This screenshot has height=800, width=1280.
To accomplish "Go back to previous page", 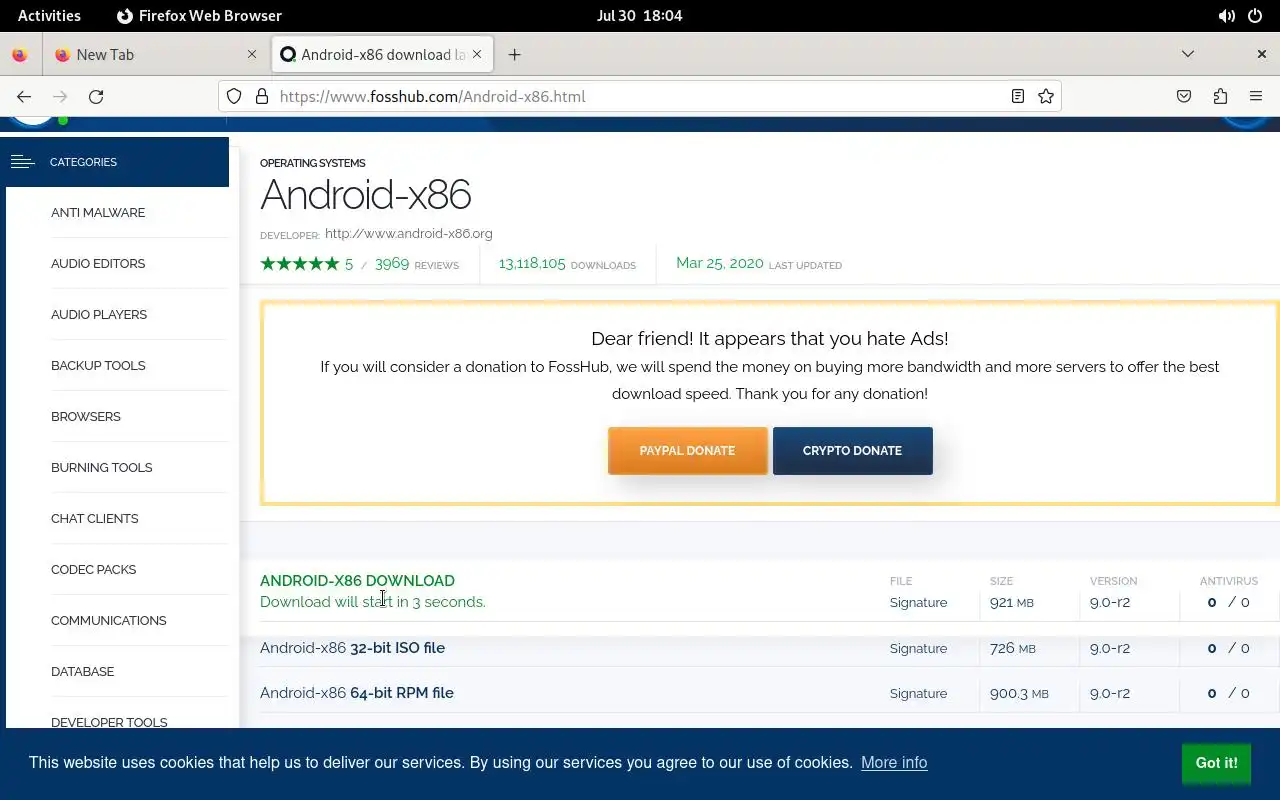I will pos(24,97).
